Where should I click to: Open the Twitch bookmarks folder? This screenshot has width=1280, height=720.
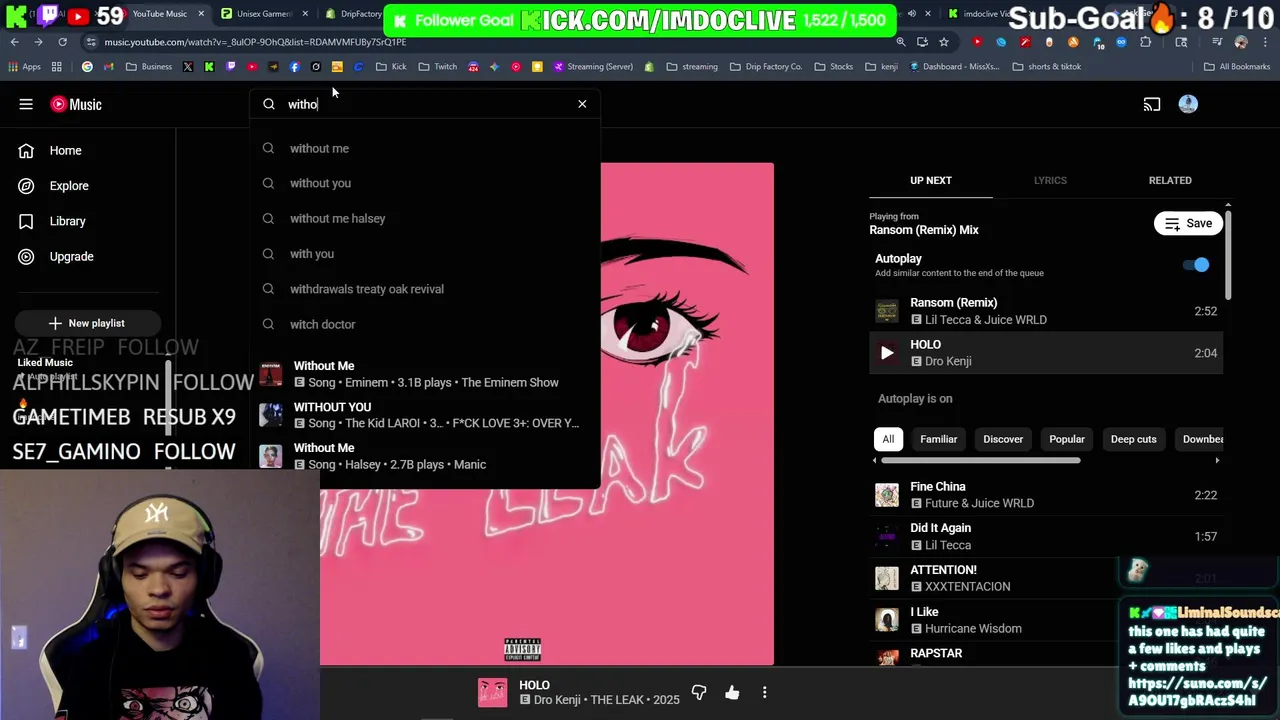pyautogui.click(x=437, y=67)
